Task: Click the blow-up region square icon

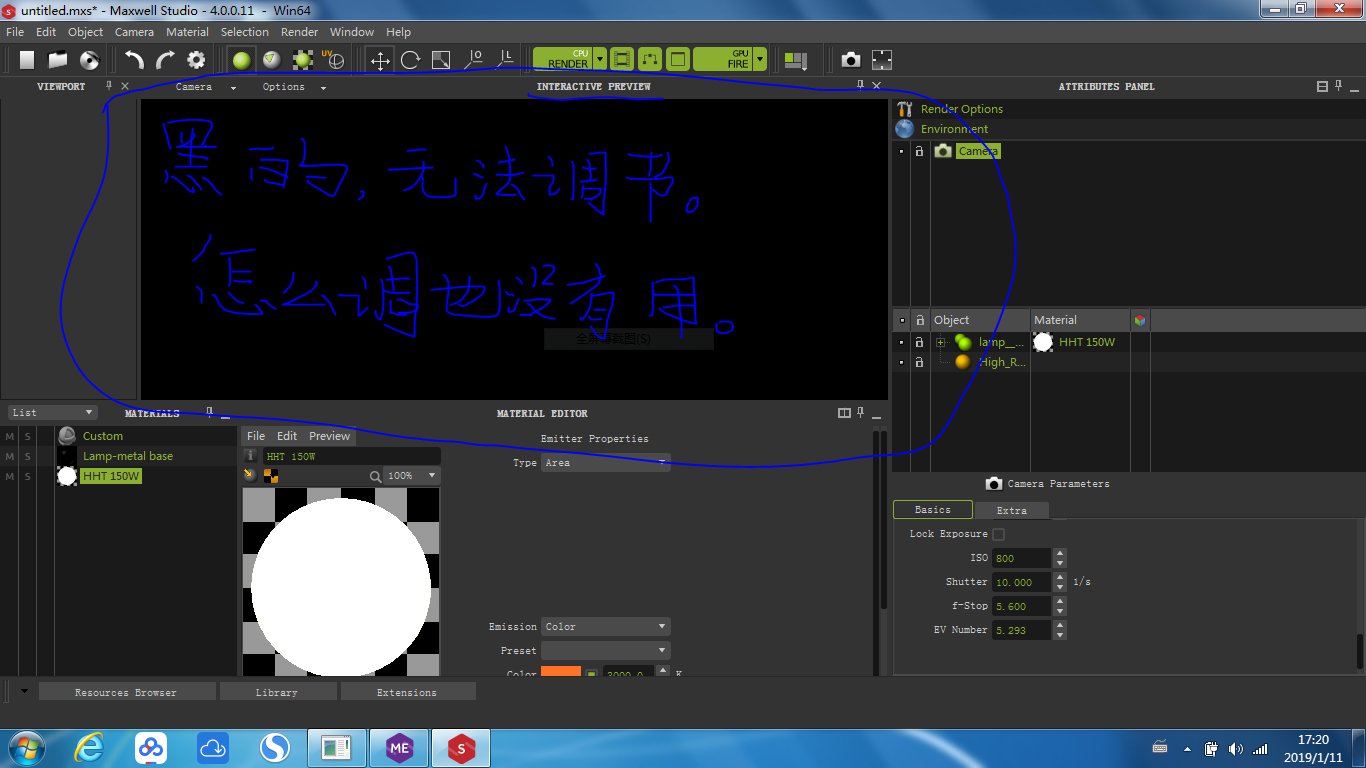Action: 678,60
